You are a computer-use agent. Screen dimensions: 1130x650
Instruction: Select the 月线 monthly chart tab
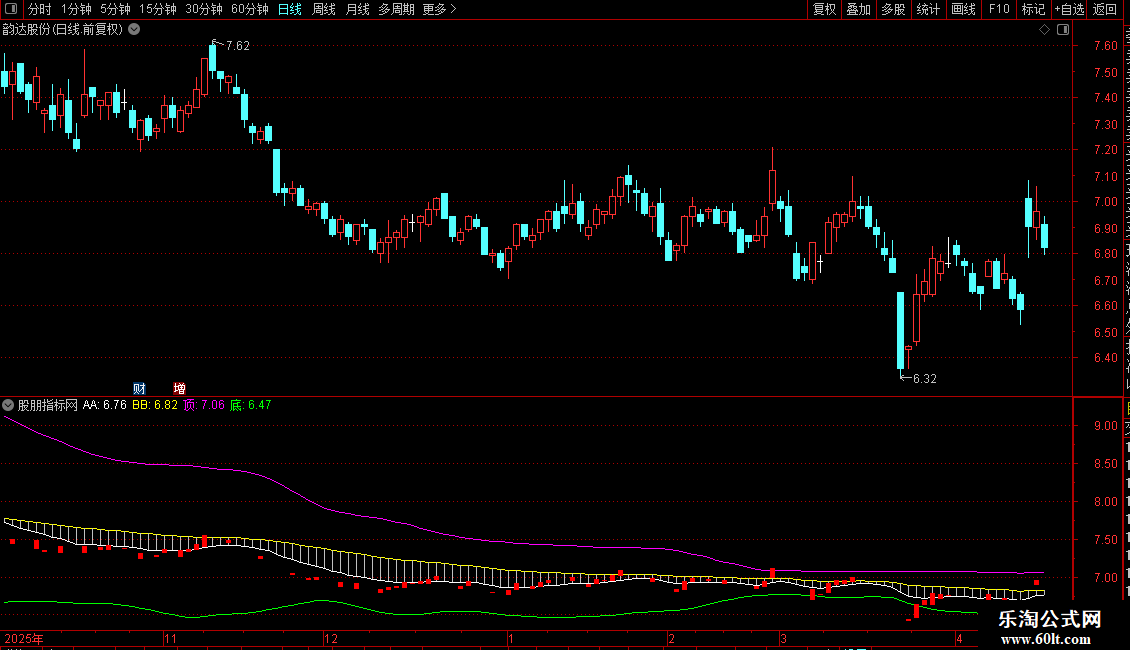point(357,9)
